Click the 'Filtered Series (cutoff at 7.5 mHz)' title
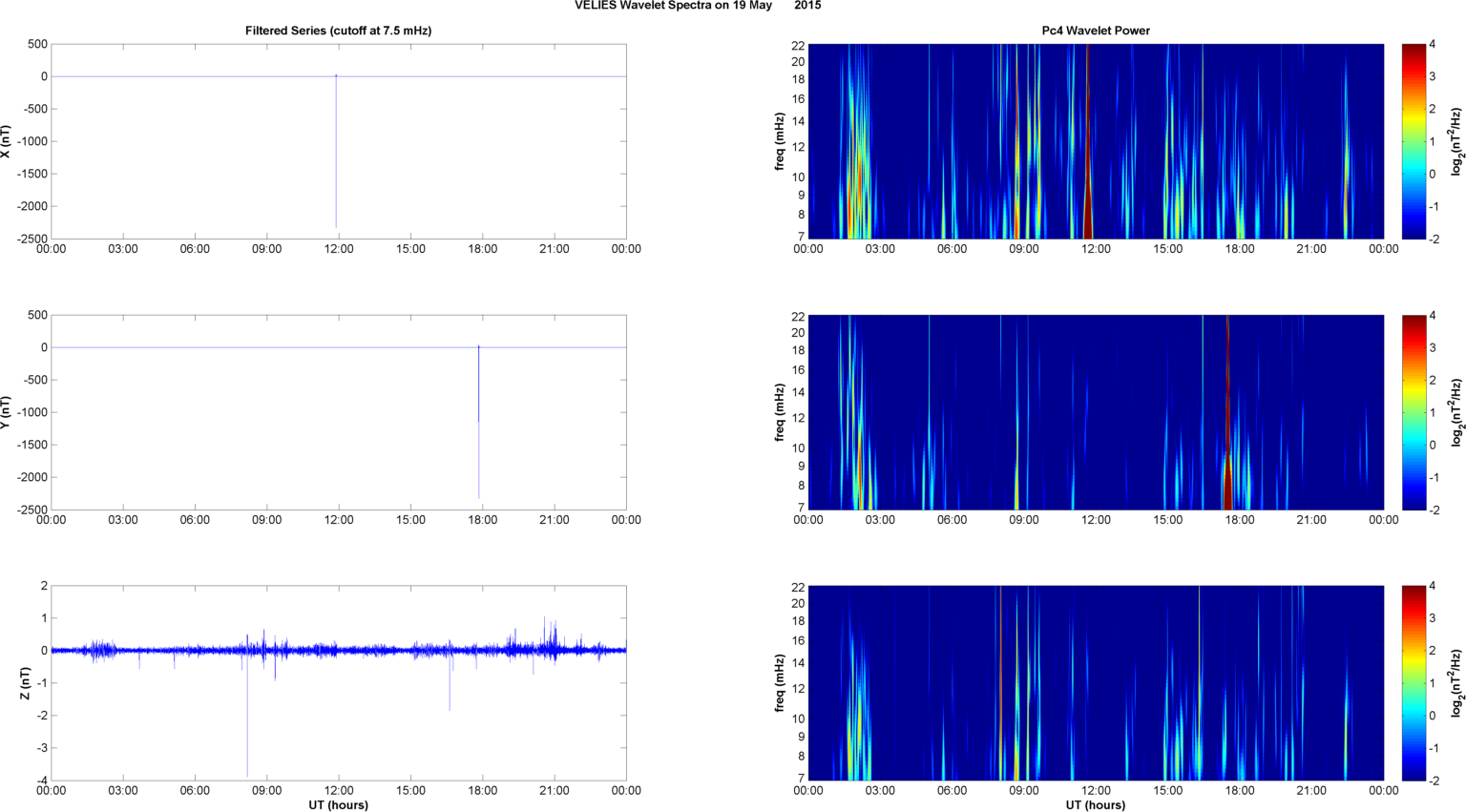 tap(338, 31)
